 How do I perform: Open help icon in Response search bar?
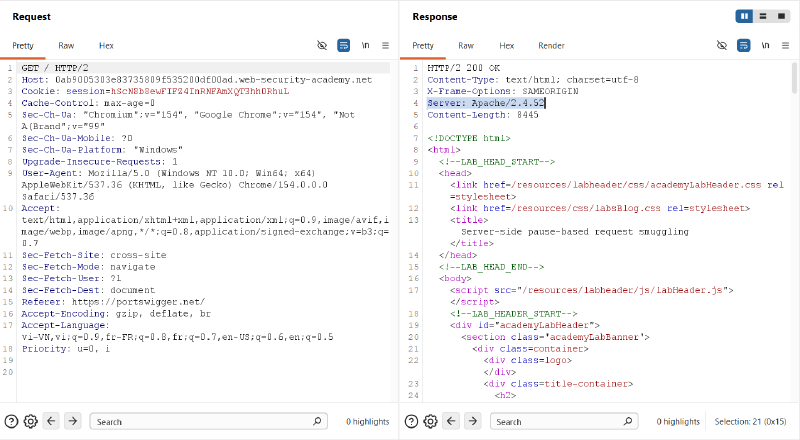click(x=411, y=422)
